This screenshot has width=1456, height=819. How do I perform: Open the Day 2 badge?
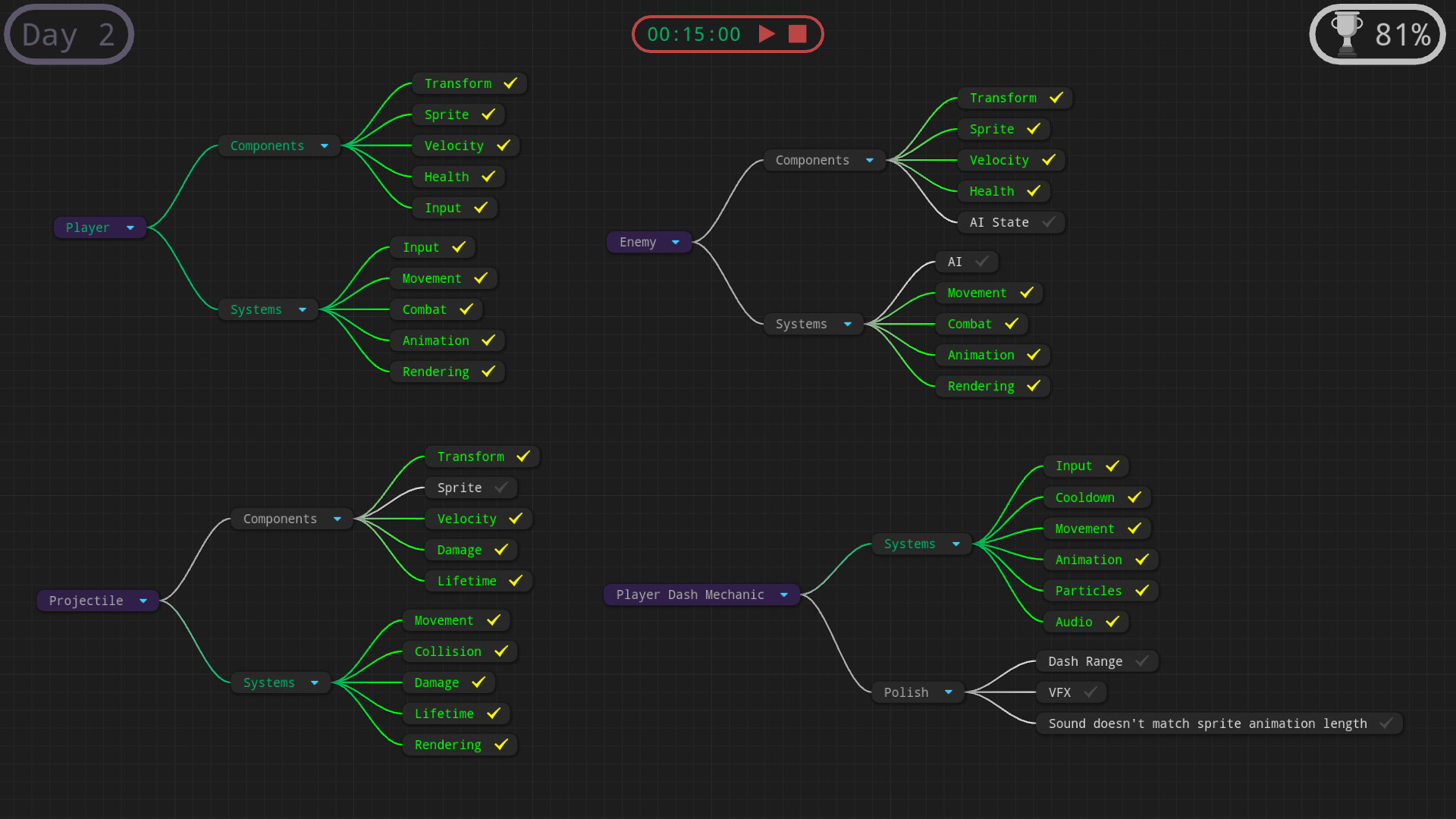pyautogui.click(x=69, y=35)
